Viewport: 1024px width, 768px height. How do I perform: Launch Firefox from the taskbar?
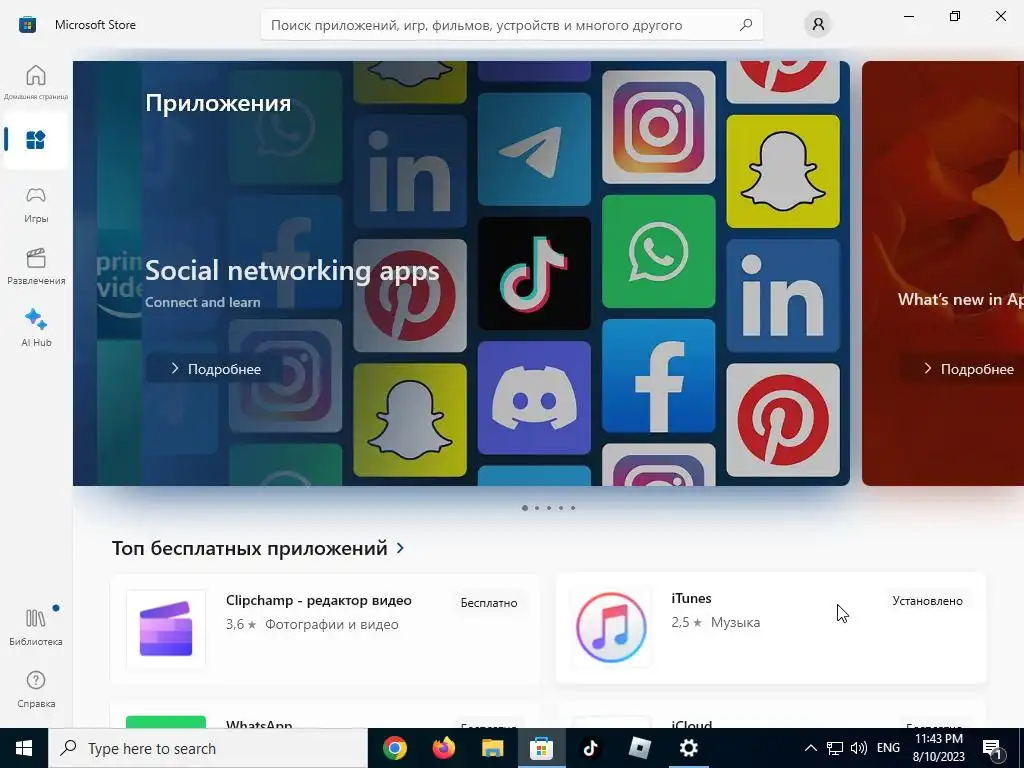444,748
